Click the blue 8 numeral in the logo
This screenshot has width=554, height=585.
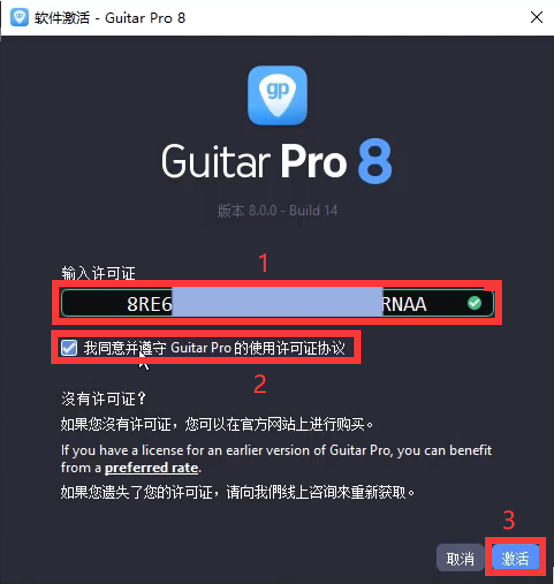[375, 161]
